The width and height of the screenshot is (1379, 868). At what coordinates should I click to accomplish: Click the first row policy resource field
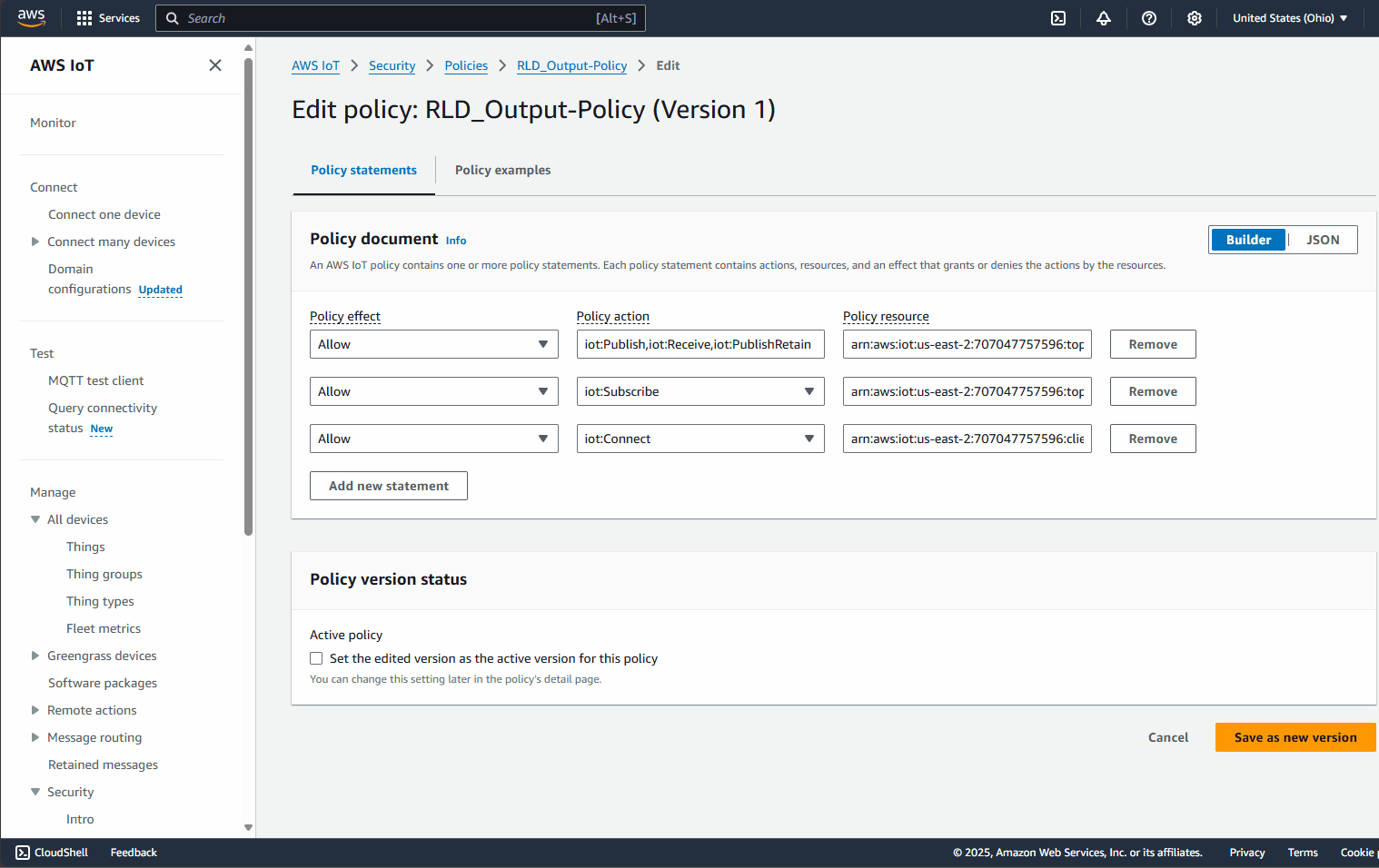[967, 344]
